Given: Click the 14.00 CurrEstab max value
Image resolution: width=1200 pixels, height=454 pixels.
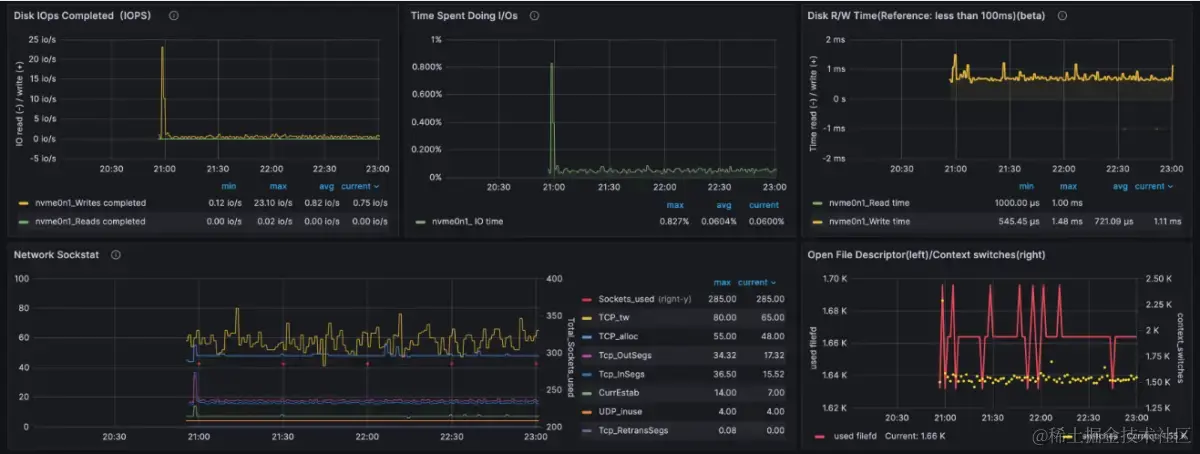Looking at the screenshot, I should [724, 393].
